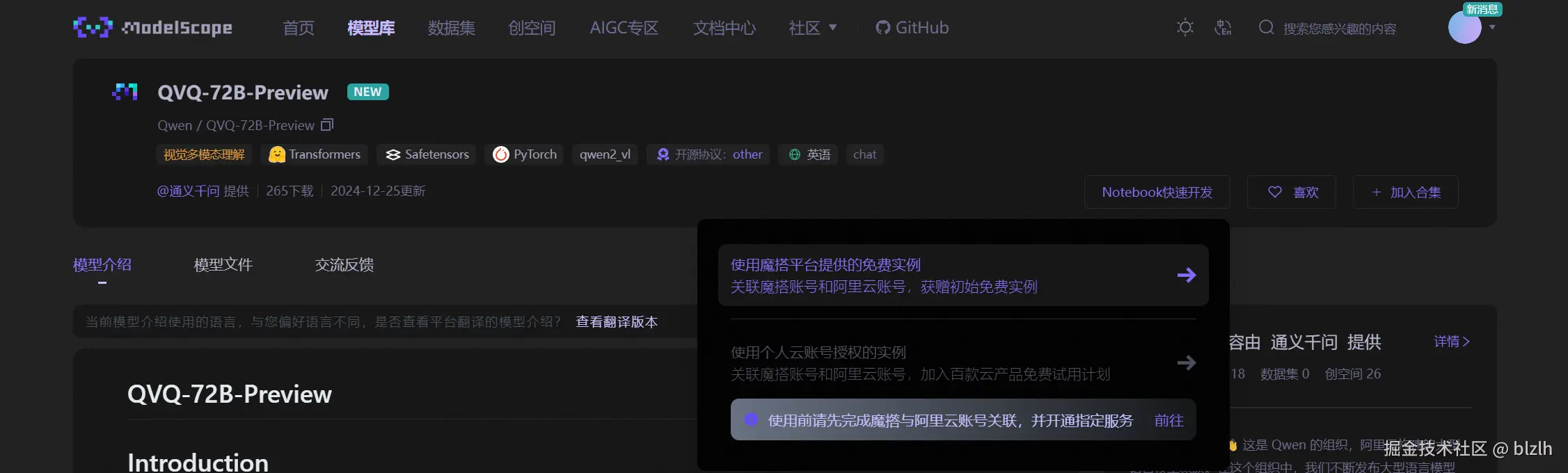Click the Safetensors tag
Viewport: 1568px width, 473px height.
[427, 154]
